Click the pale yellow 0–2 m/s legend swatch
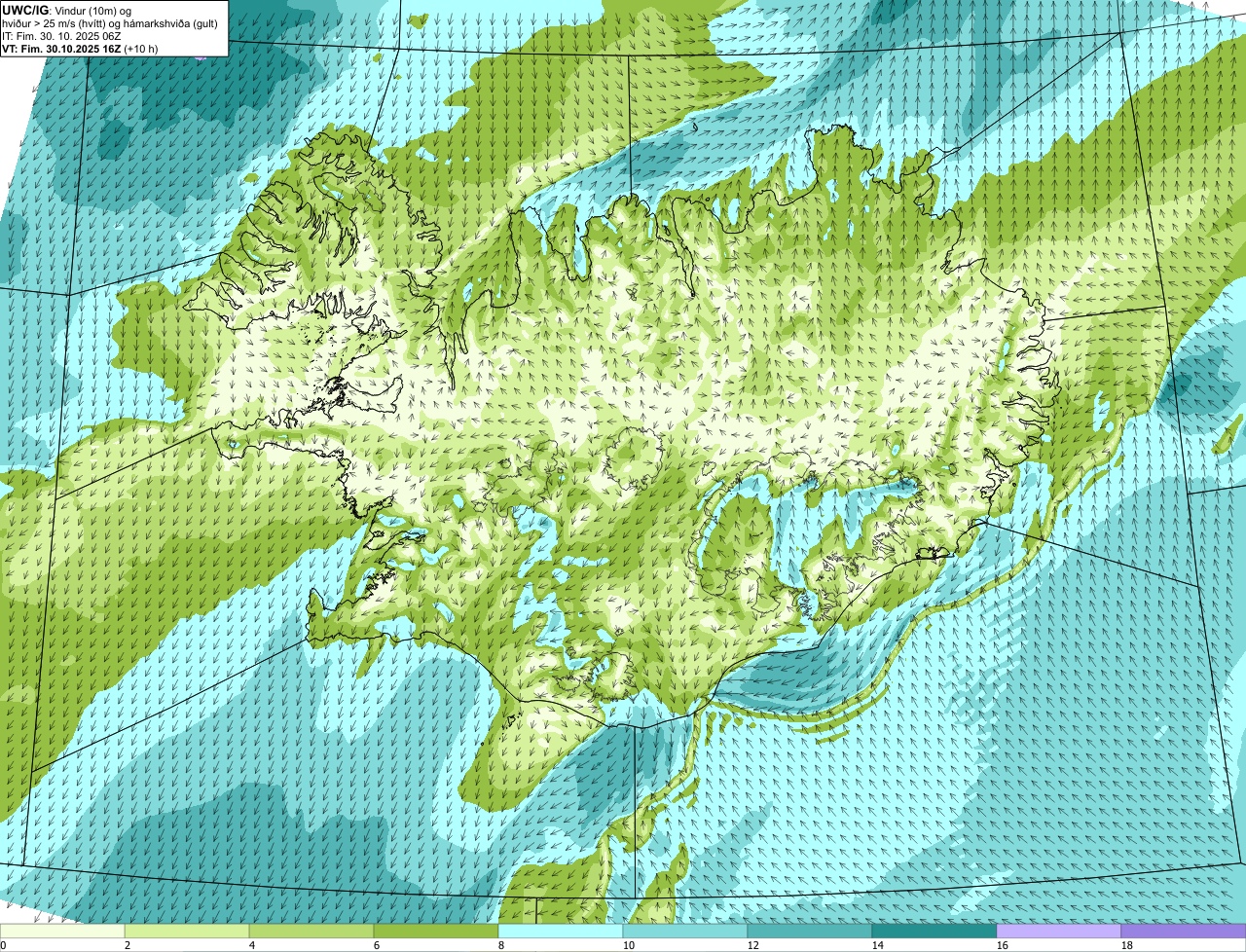 pyautogui.click(x=62, y=932)
